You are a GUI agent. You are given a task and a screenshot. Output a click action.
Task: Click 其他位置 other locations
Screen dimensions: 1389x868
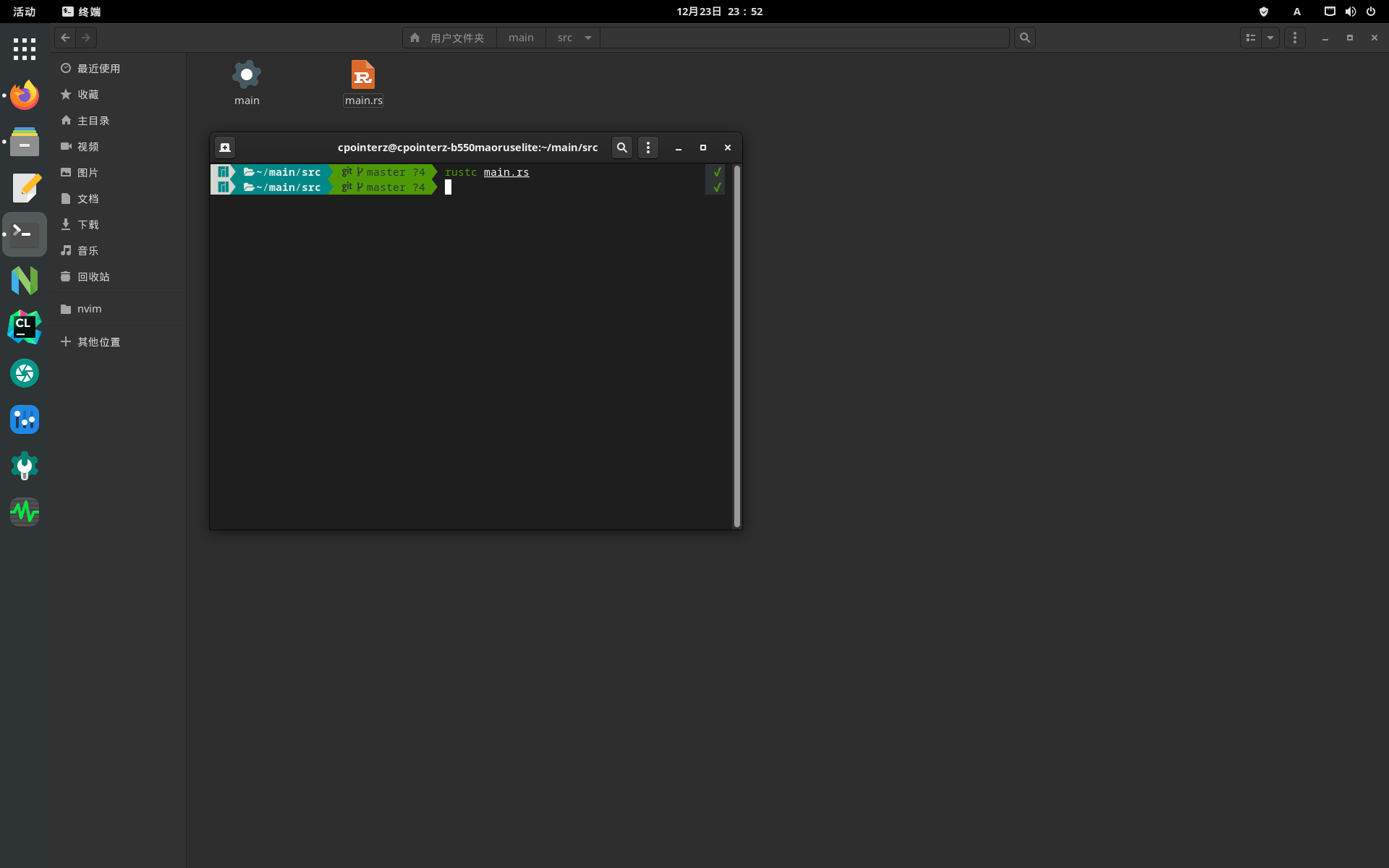pos(98,342)
